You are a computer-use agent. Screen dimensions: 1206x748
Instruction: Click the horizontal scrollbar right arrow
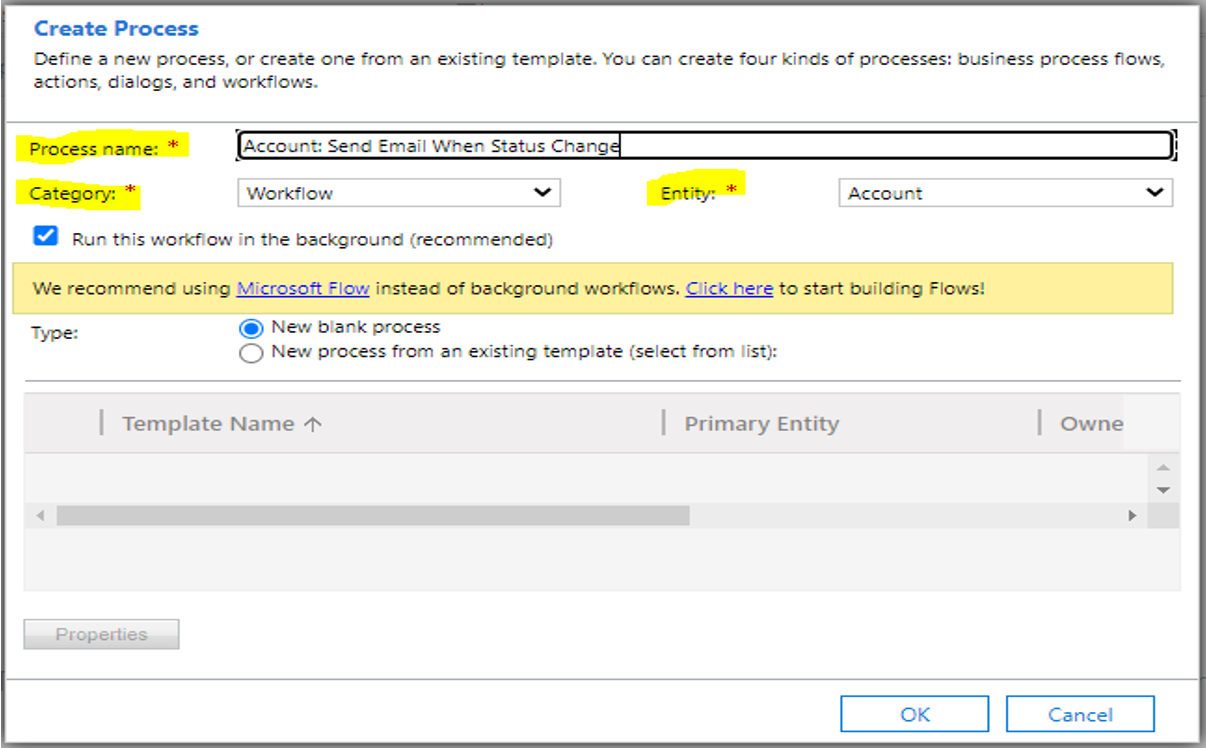click(1132, 516)
